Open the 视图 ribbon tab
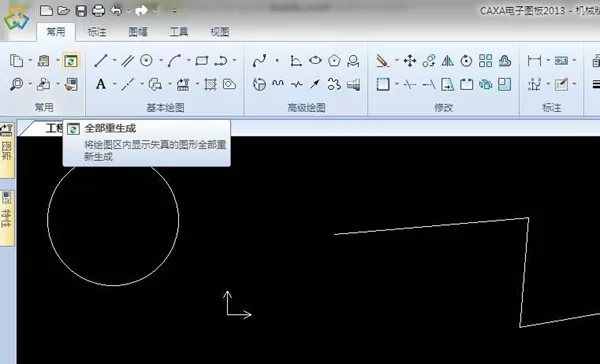 tap(220, 32)
